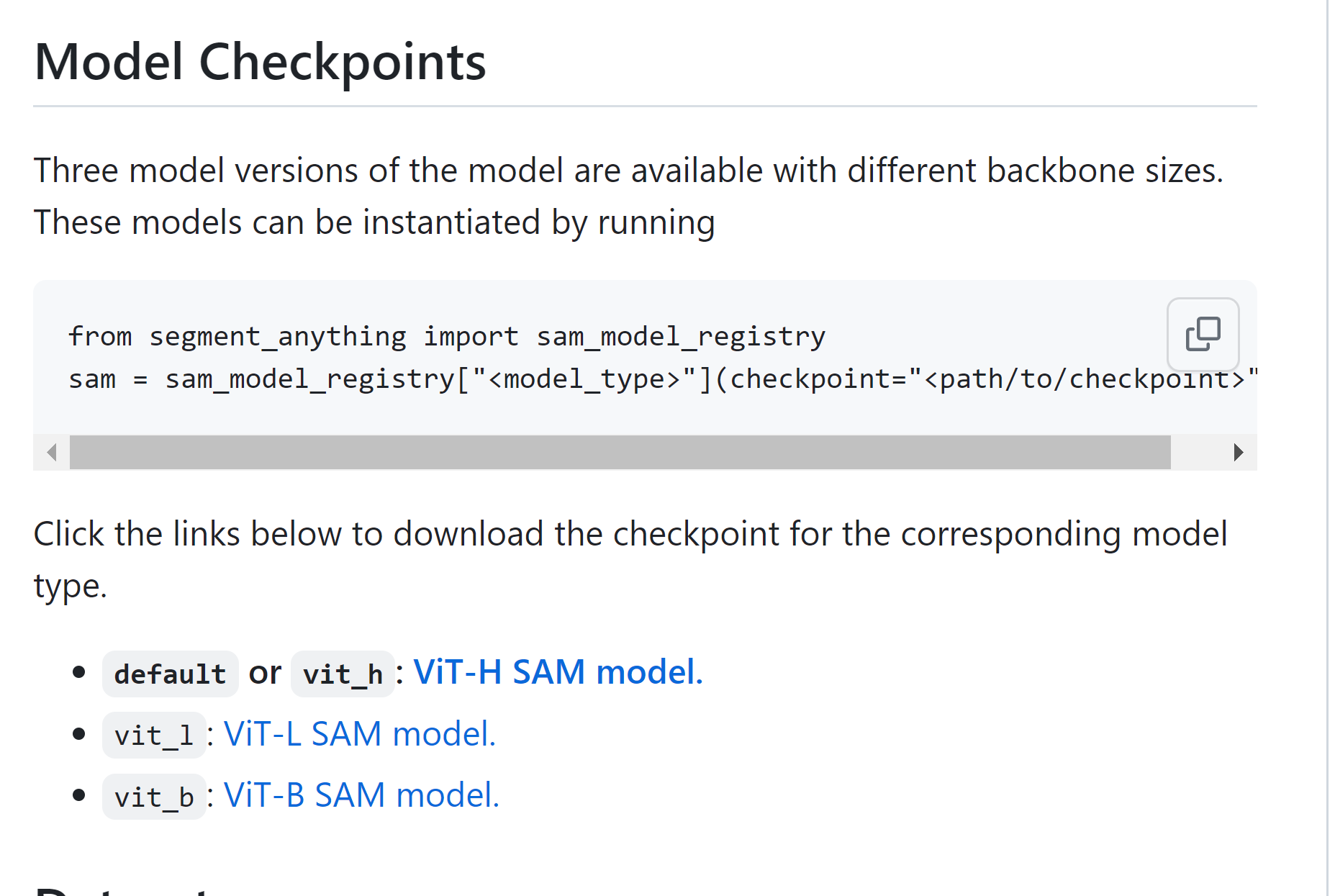
Task: Click the right scroll arrow of the code block
Action: (1239, 453)
